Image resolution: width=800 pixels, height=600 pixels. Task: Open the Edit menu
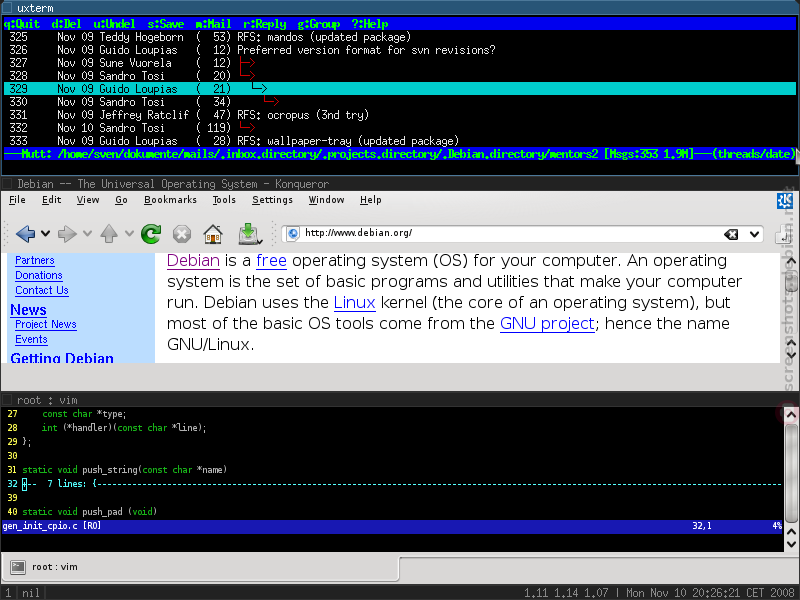52,200
